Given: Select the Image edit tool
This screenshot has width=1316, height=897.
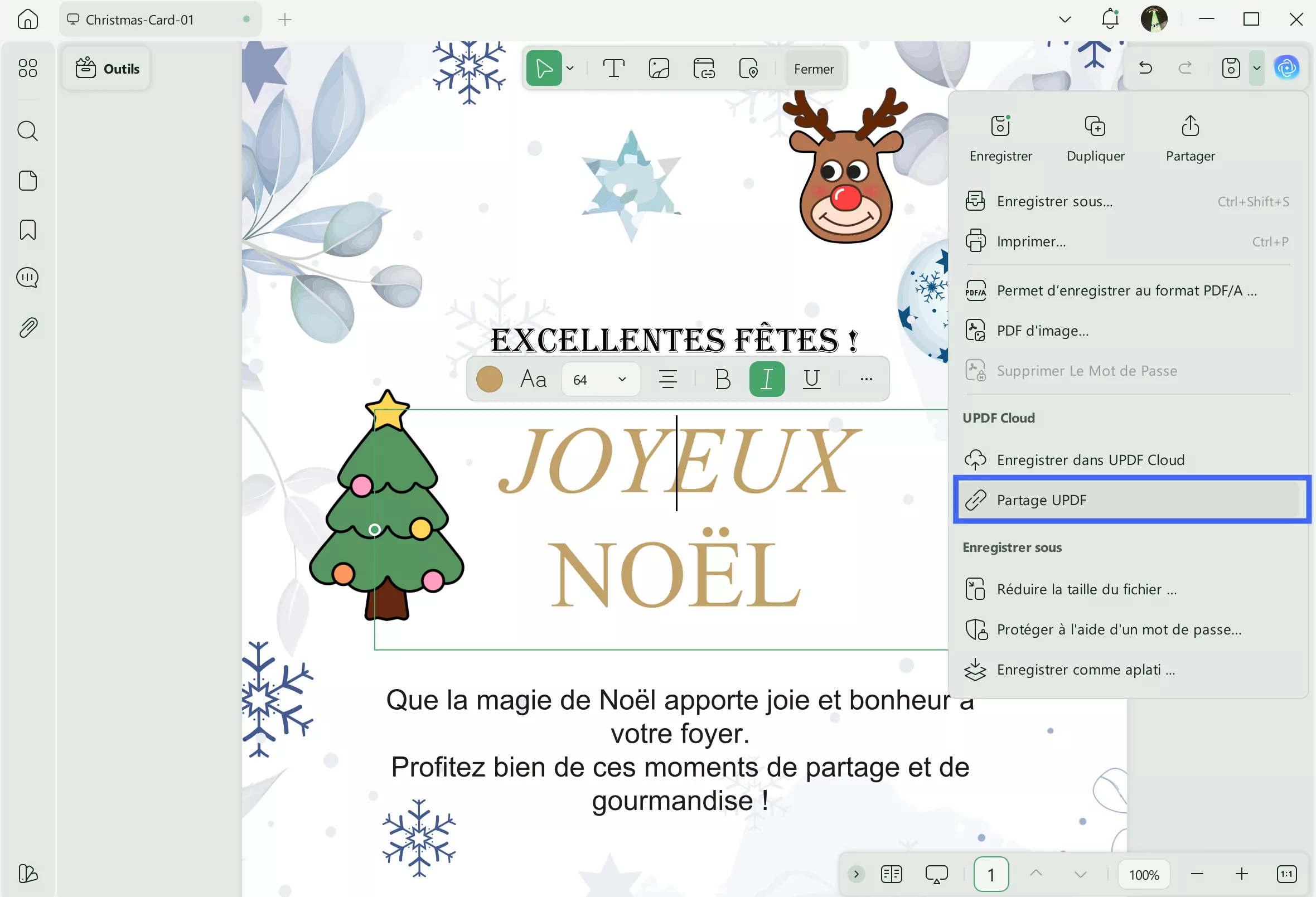Looking at the screenshot, I should (659, 69).
